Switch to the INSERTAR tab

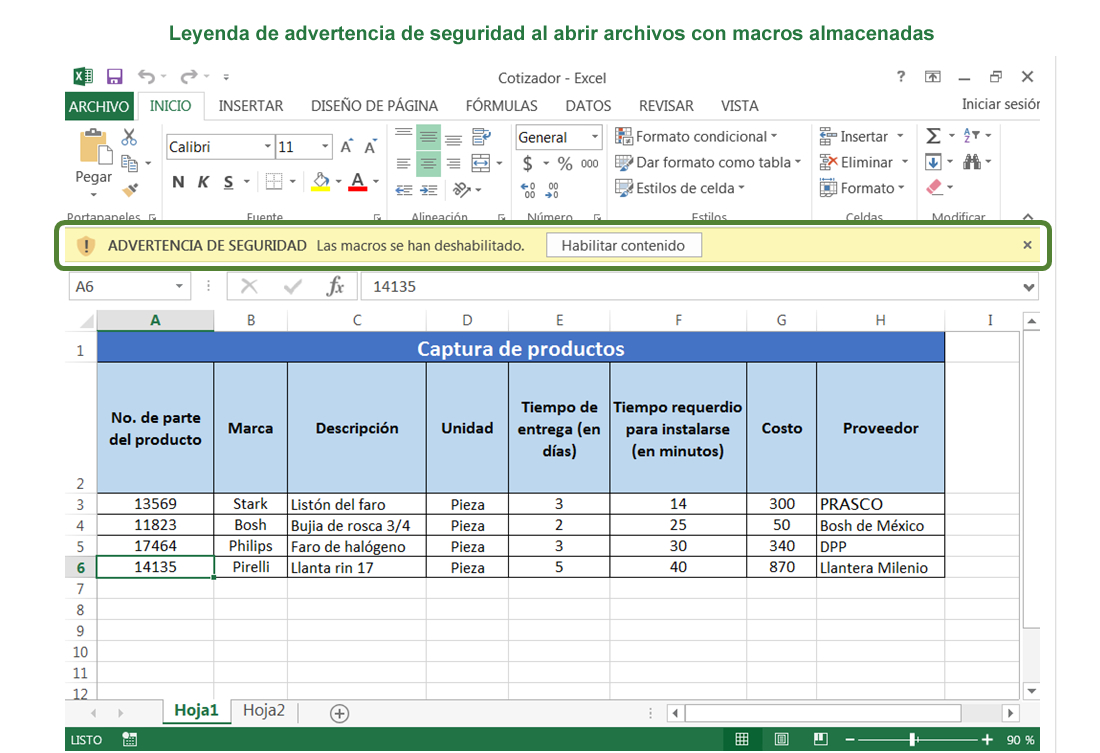click(x=250, y=106)
